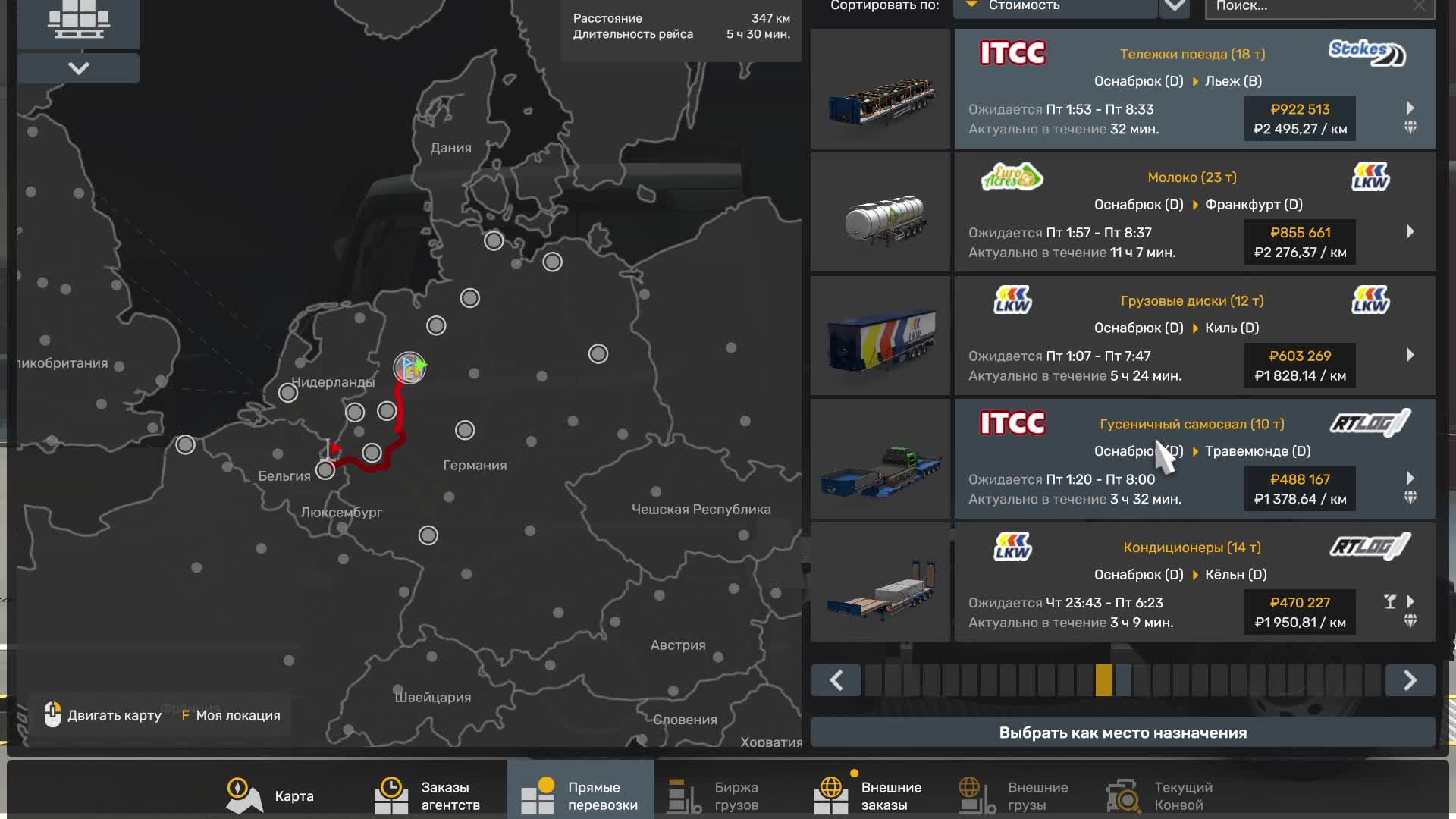Clear the search field with the X icon
This screenshot has height=819, width=1456.
[1419, 6]
